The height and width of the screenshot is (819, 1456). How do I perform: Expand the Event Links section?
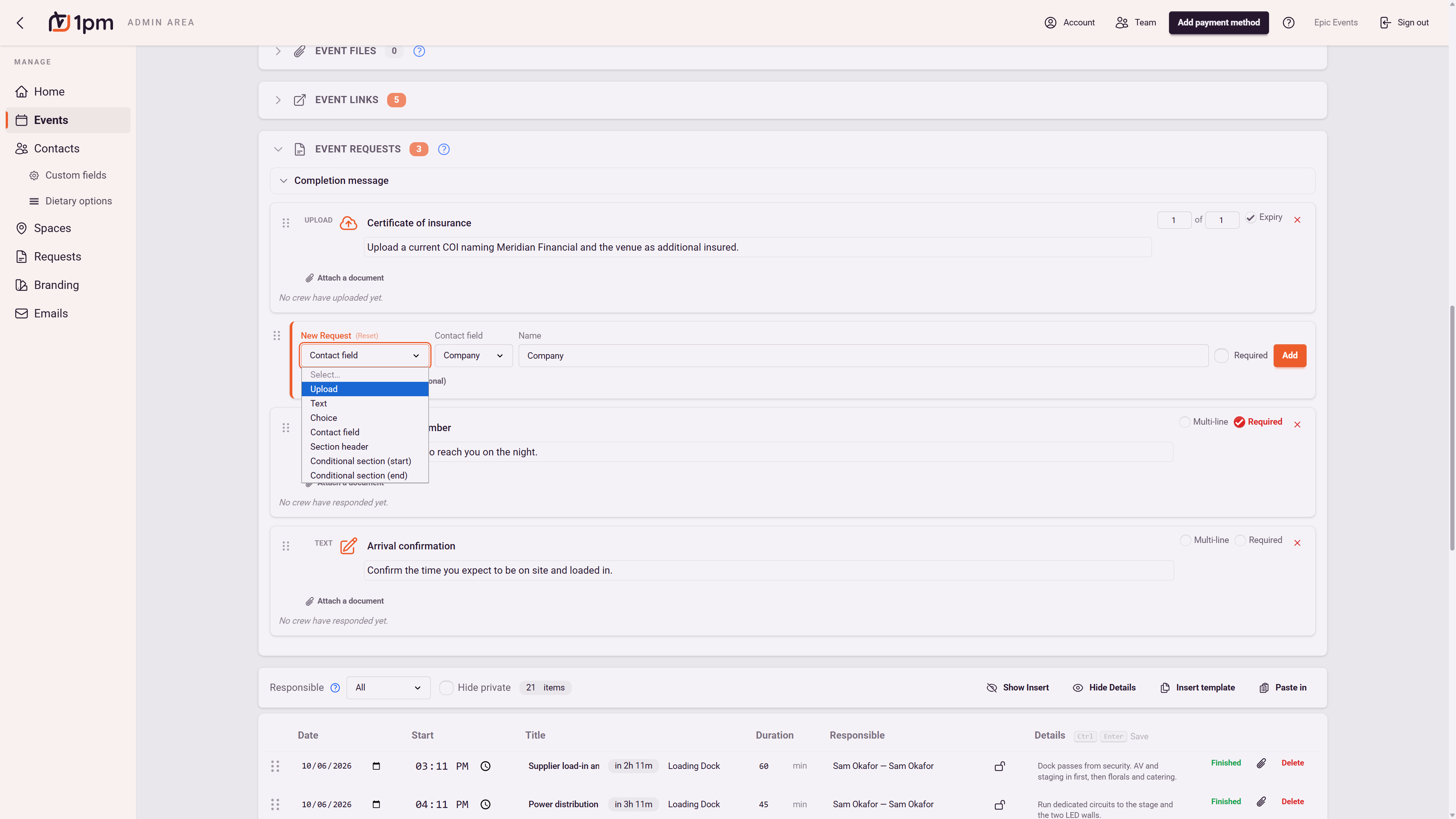point(278,100)
